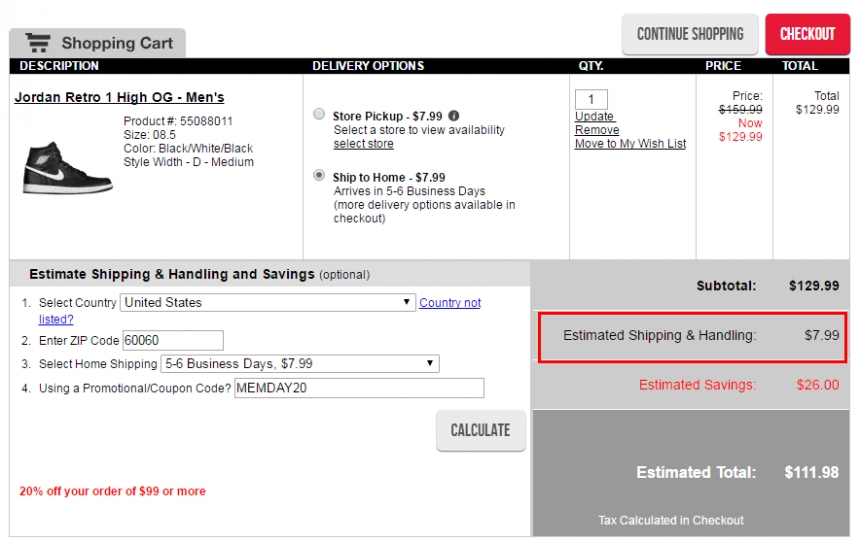
Task: Click the Promotional/Coupon Code field
Action: pyautogui.click(x=359, y=388)
